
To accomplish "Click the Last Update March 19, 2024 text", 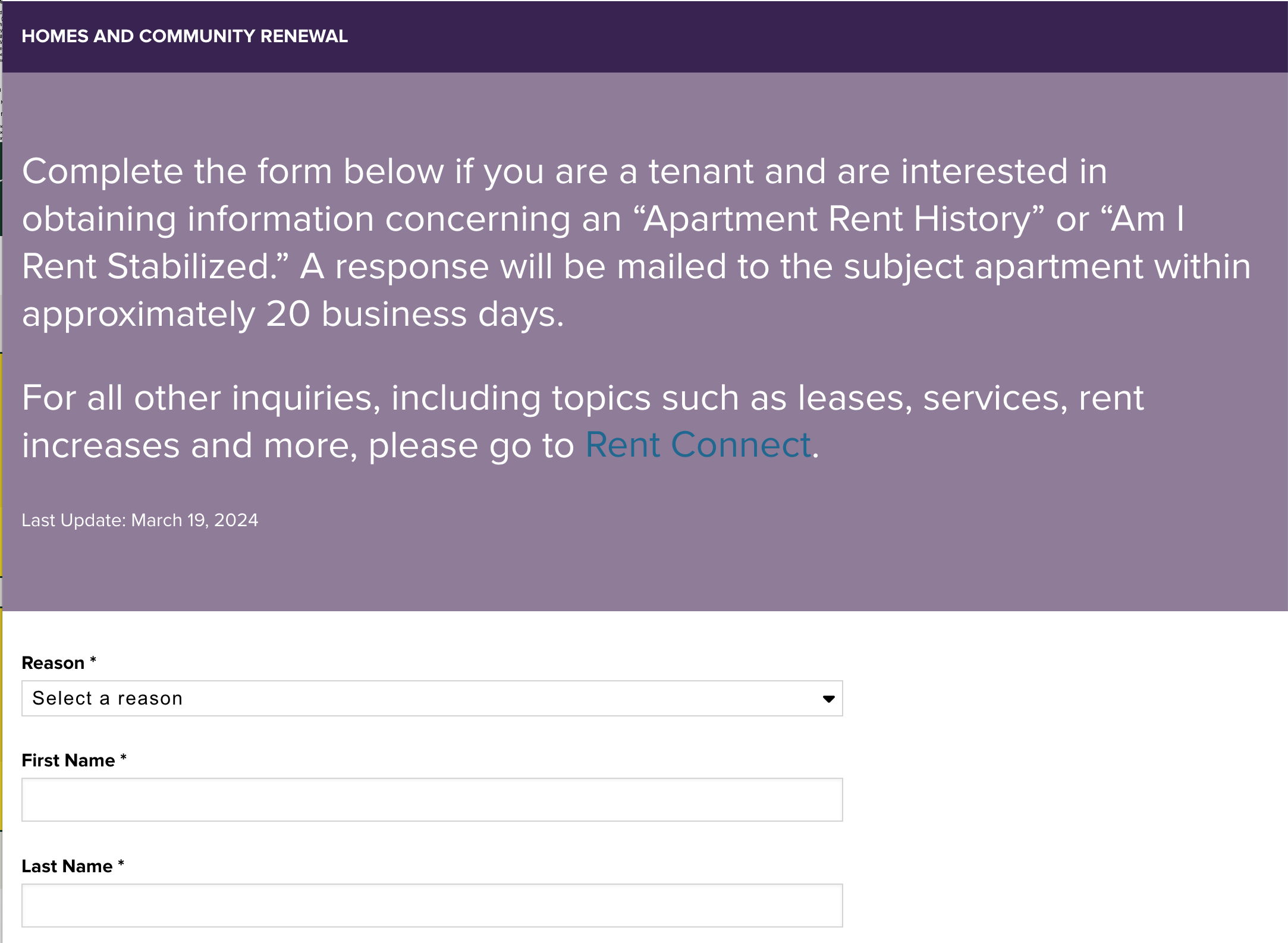I will click(x=140, y=520).
